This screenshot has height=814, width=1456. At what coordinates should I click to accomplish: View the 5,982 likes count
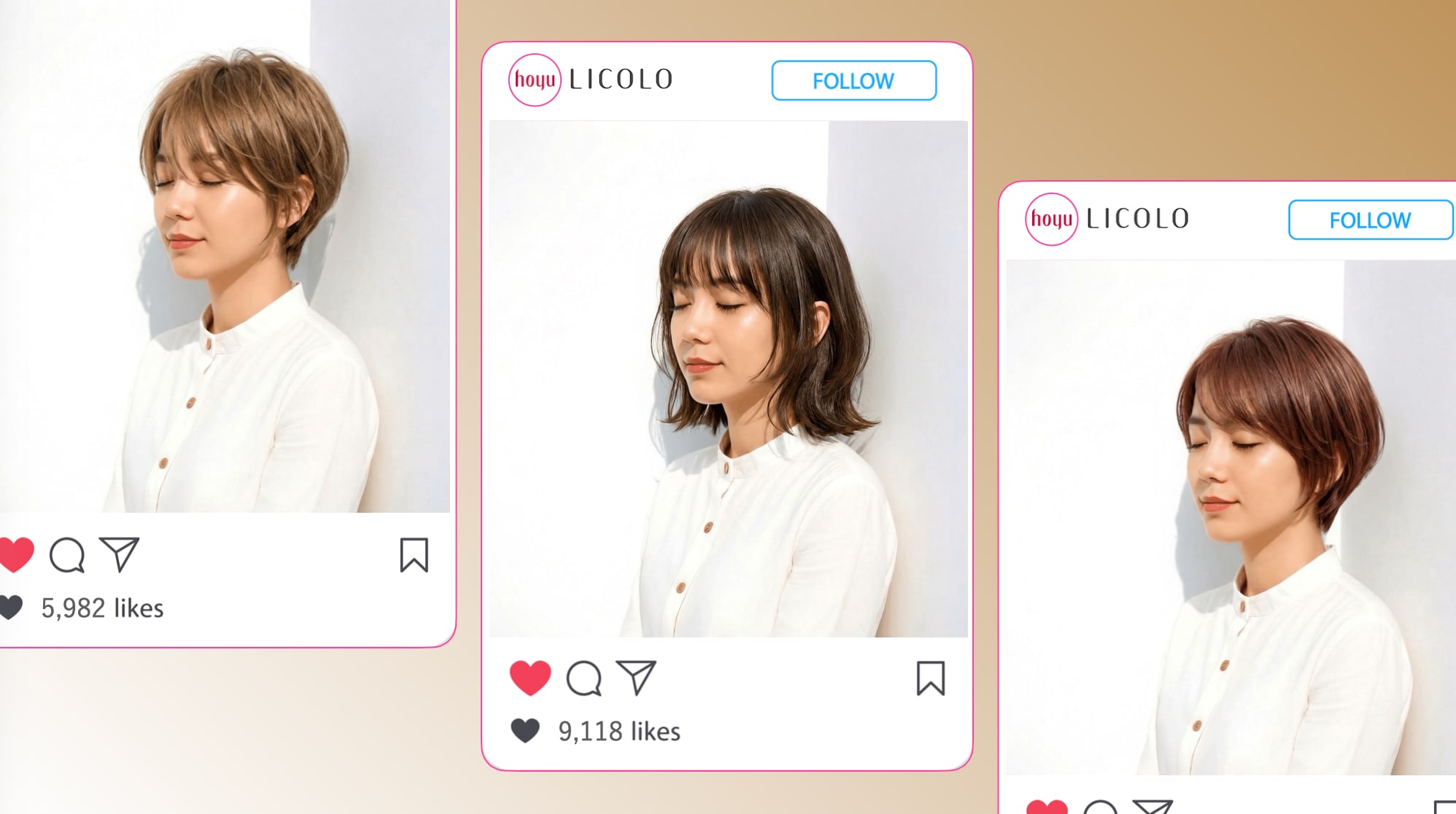[102, 608]
